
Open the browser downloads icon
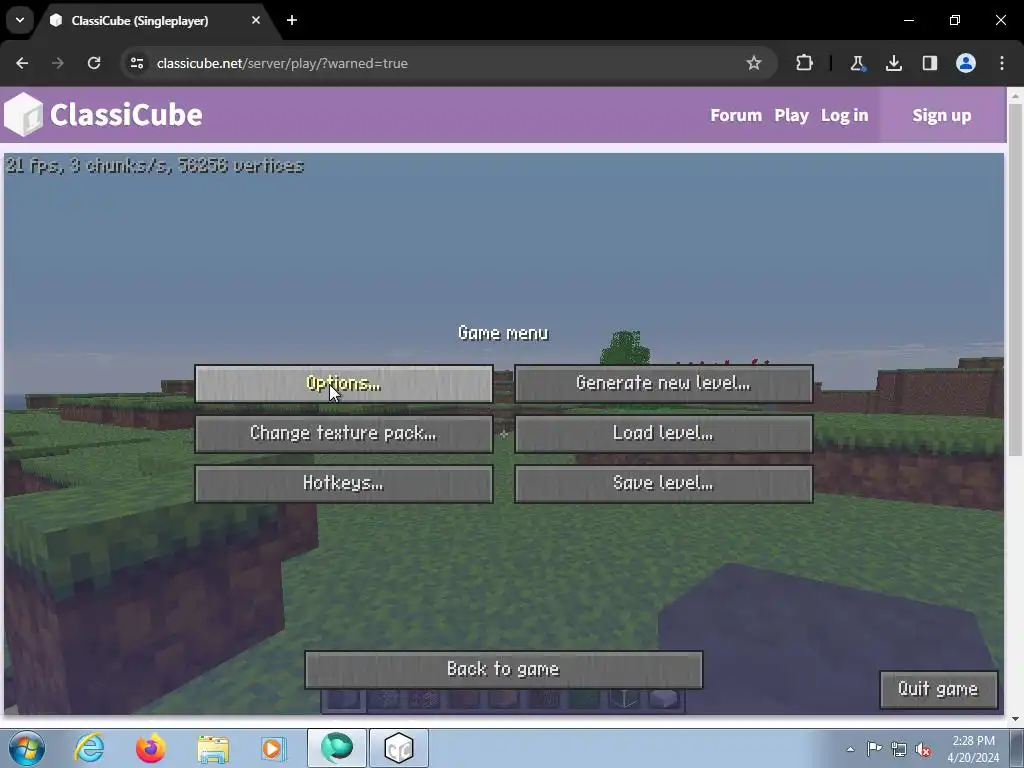coord(893,63)
